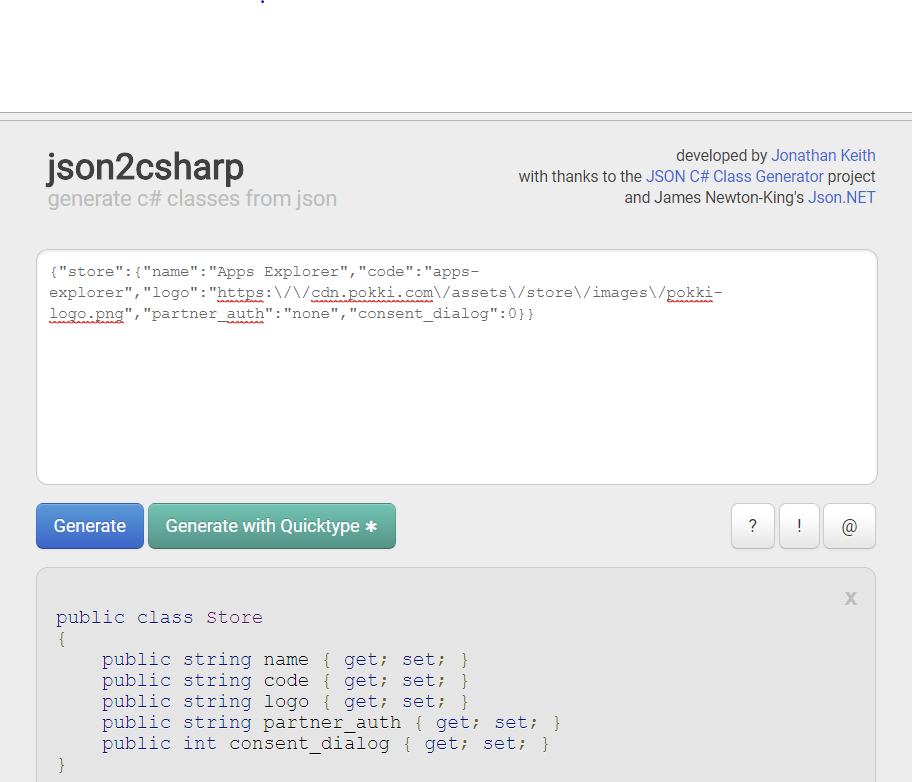Click inside the JSON input text area
The width and height of the screenshot is (912, 782).
(456, 400)
